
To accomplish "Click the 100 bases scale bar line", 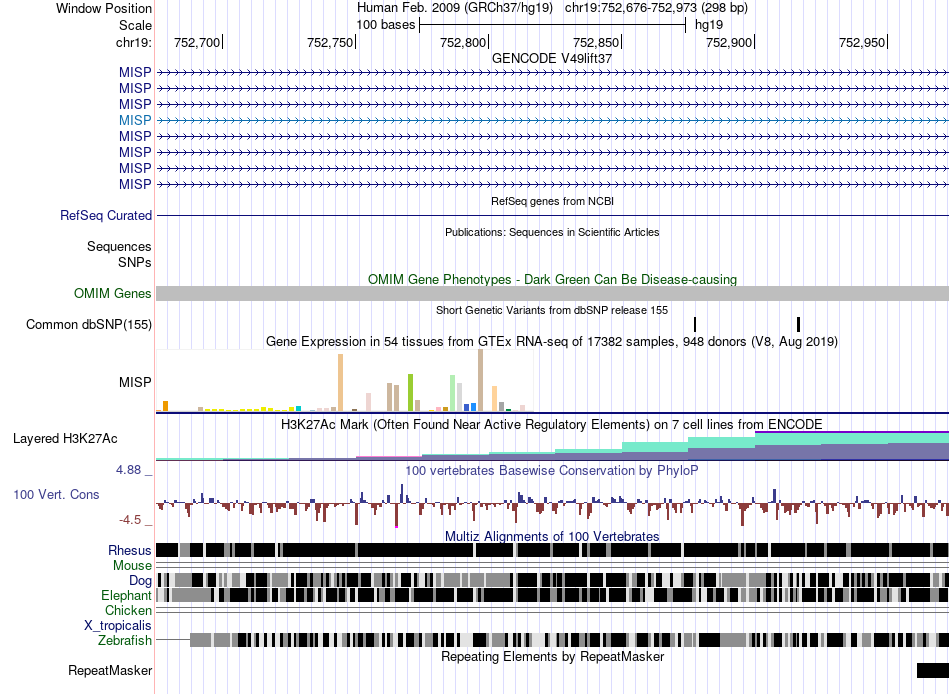I will pyautogui.click(x=552, y=25).
